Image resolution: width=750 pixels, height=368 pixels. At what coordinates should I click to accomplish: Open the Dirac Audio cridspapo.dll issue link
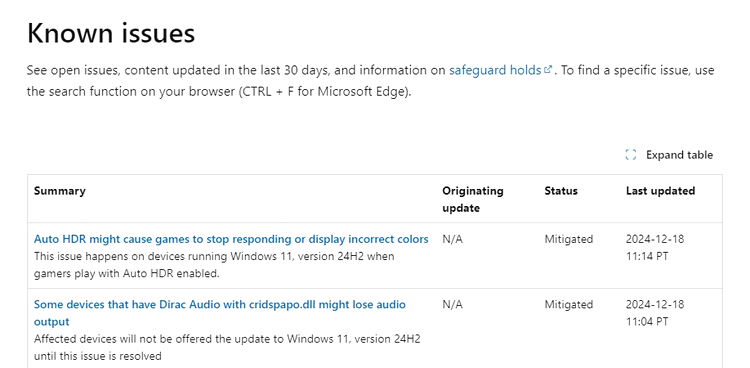pyautogui.click(x=220, y=313)
